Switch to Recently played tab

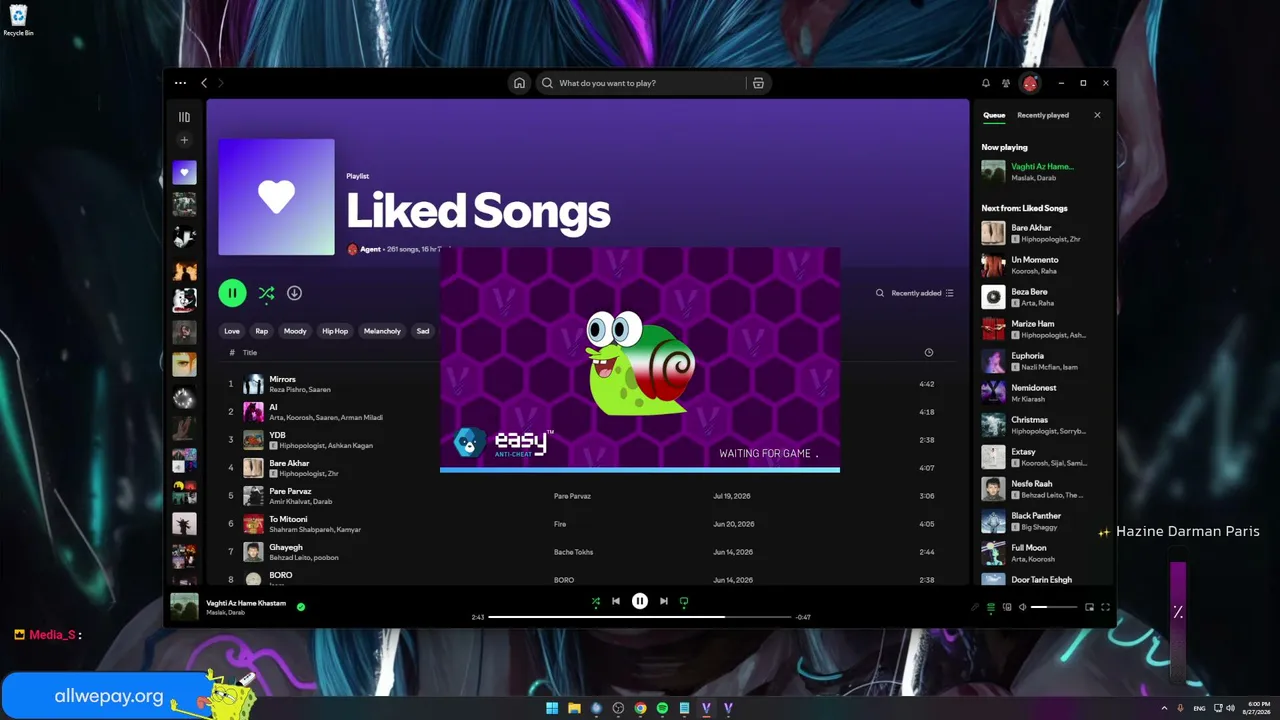pos(1043,115)
